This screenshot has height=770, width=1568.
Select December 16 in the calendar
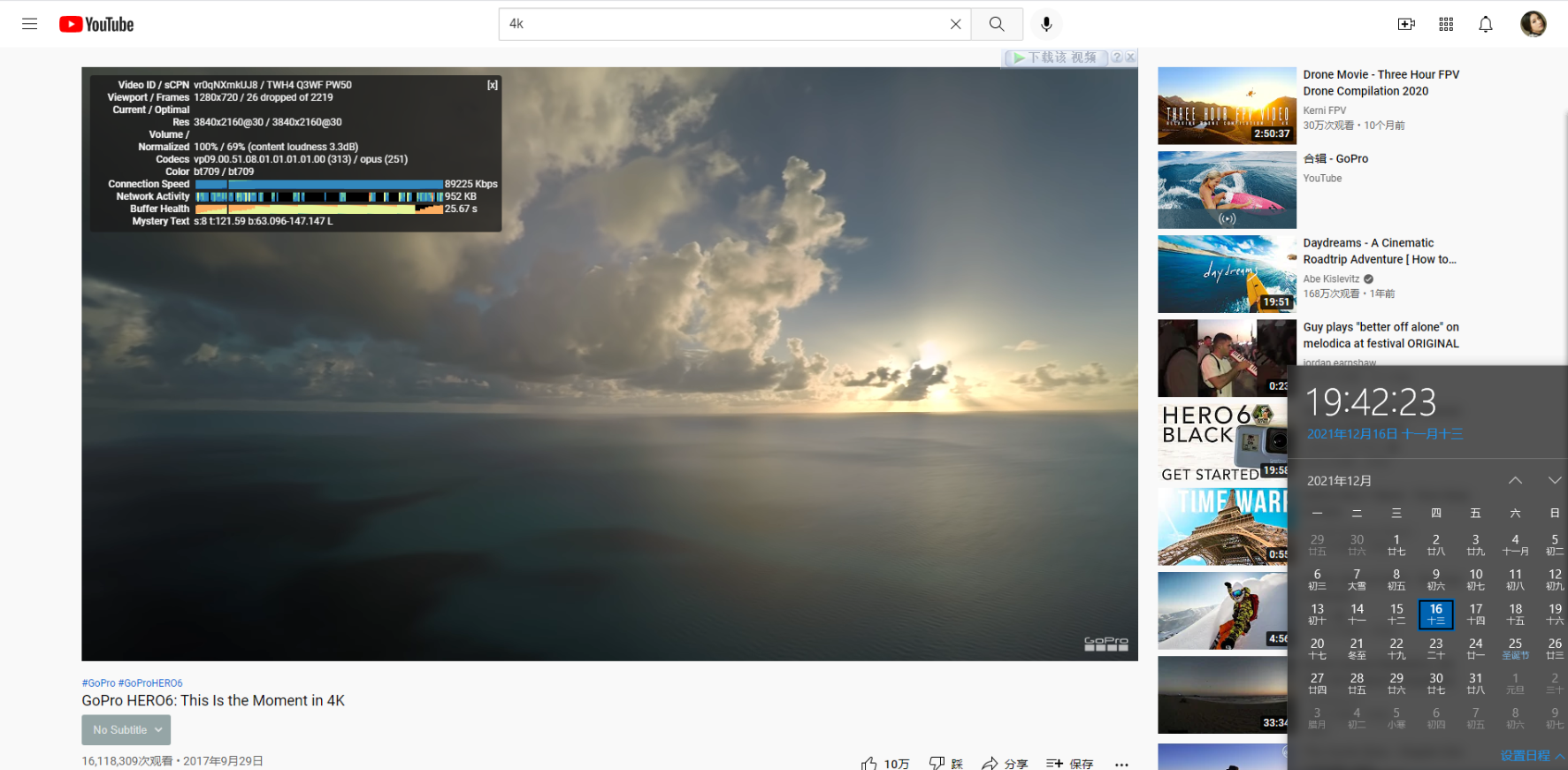point(1436,614)
